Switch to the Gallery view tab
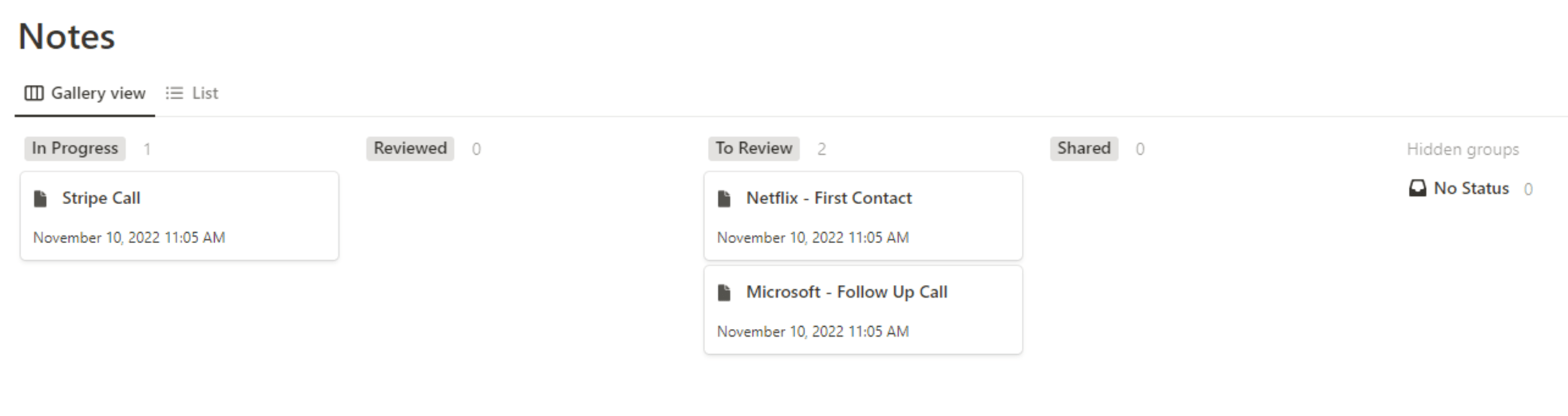The height and width of the screenshot is (416, 1568). [x=85, y=93]
